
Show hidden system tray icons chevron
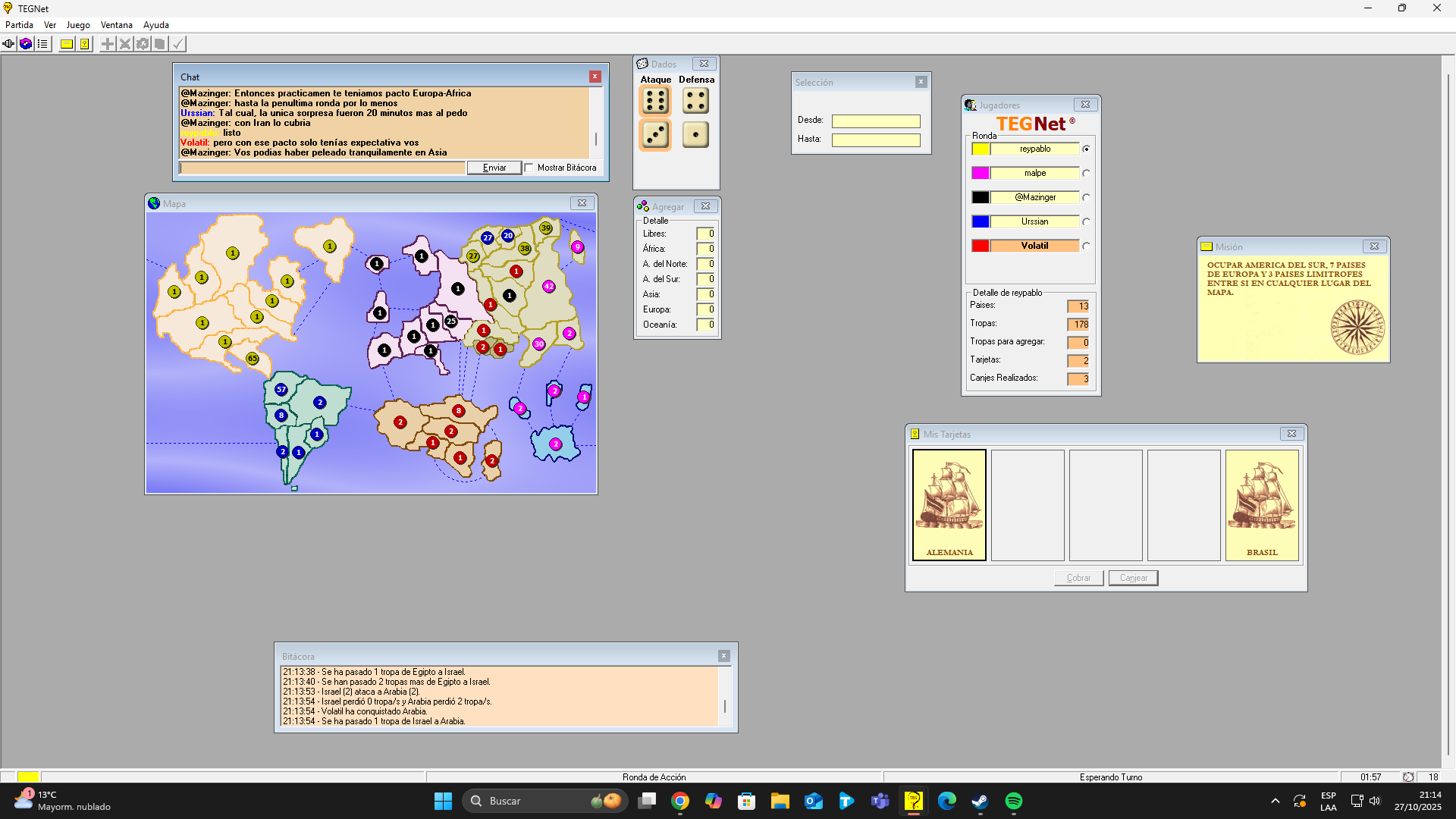1275,801
